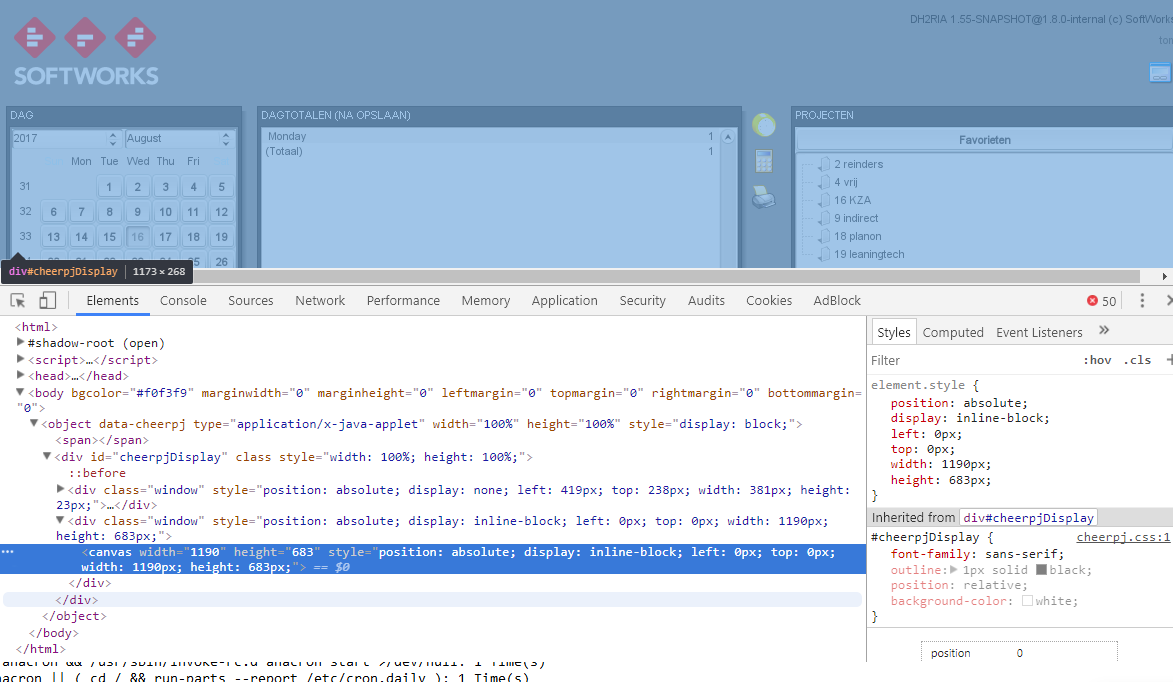The image size is (1173, 682).
Task: Open the Memory tab
Action: (486, 301)
